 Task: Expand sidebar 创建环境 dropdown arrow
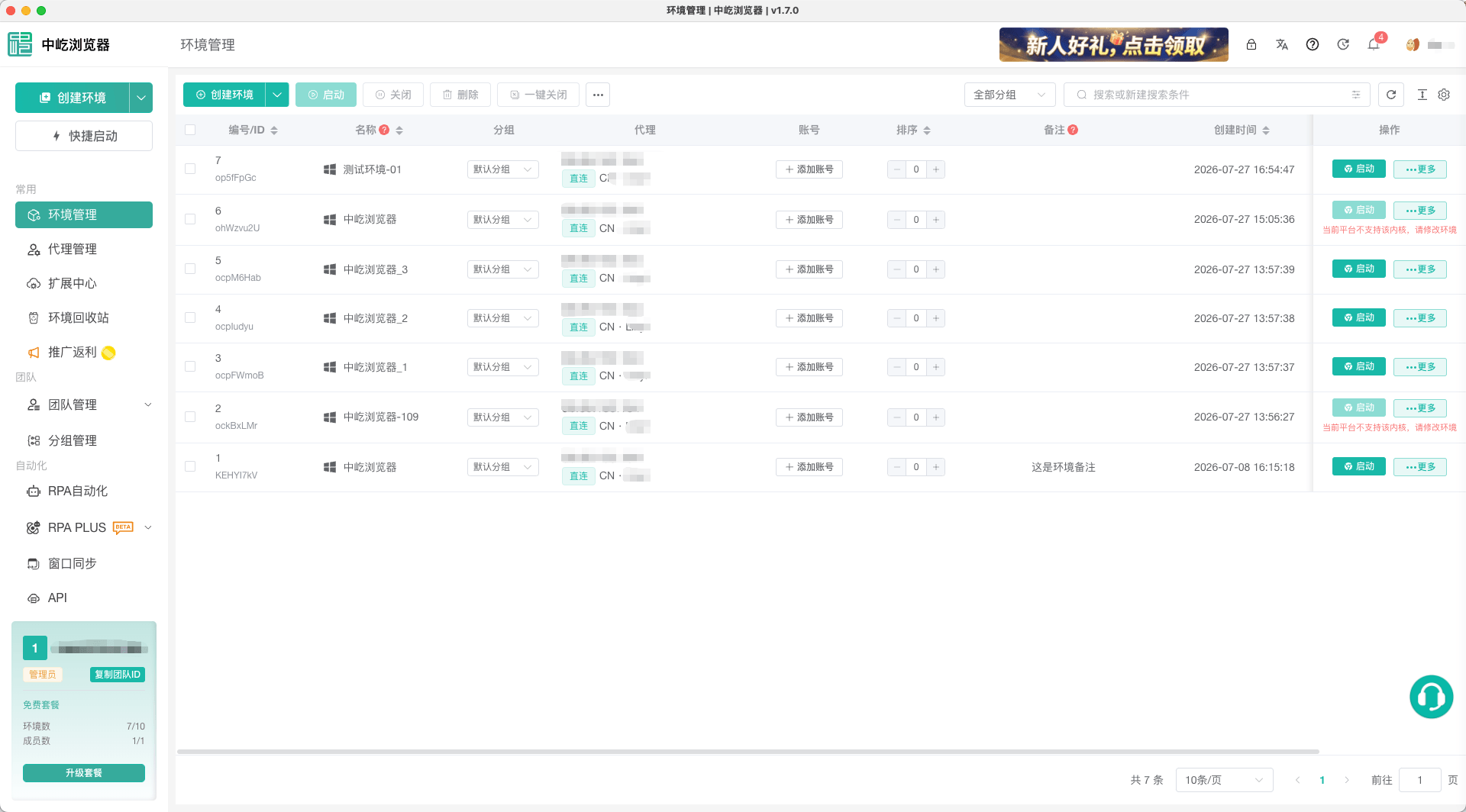point(141,98)
